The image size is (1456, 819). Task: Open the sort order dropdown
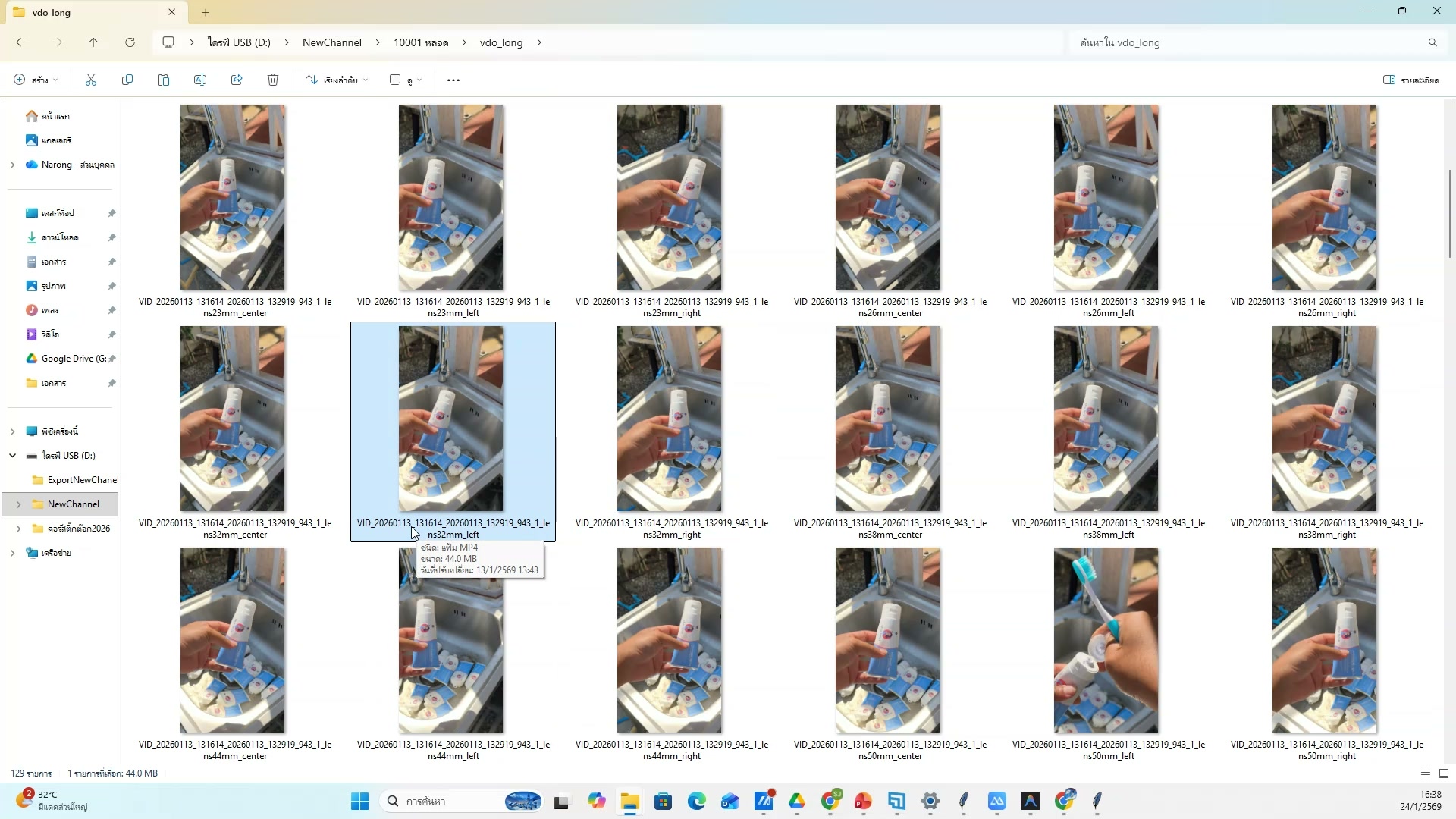[x=336, y=80]
